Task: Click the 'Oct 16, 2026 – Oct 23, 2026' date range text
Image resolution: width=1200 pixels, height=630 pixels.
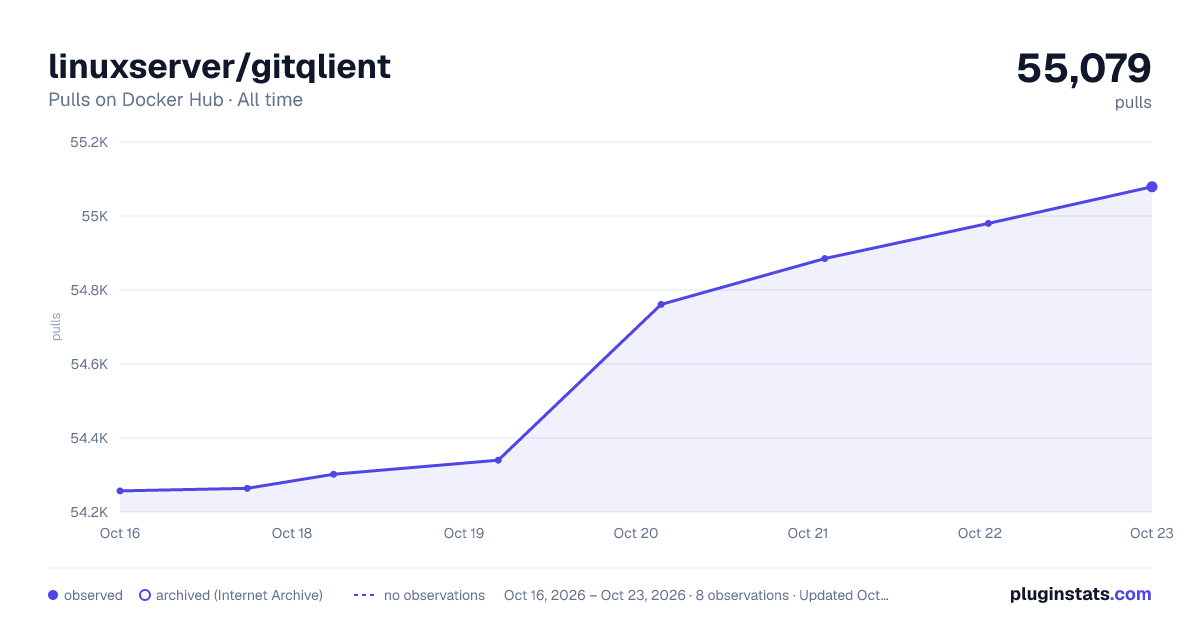Action: click(595, 595)
